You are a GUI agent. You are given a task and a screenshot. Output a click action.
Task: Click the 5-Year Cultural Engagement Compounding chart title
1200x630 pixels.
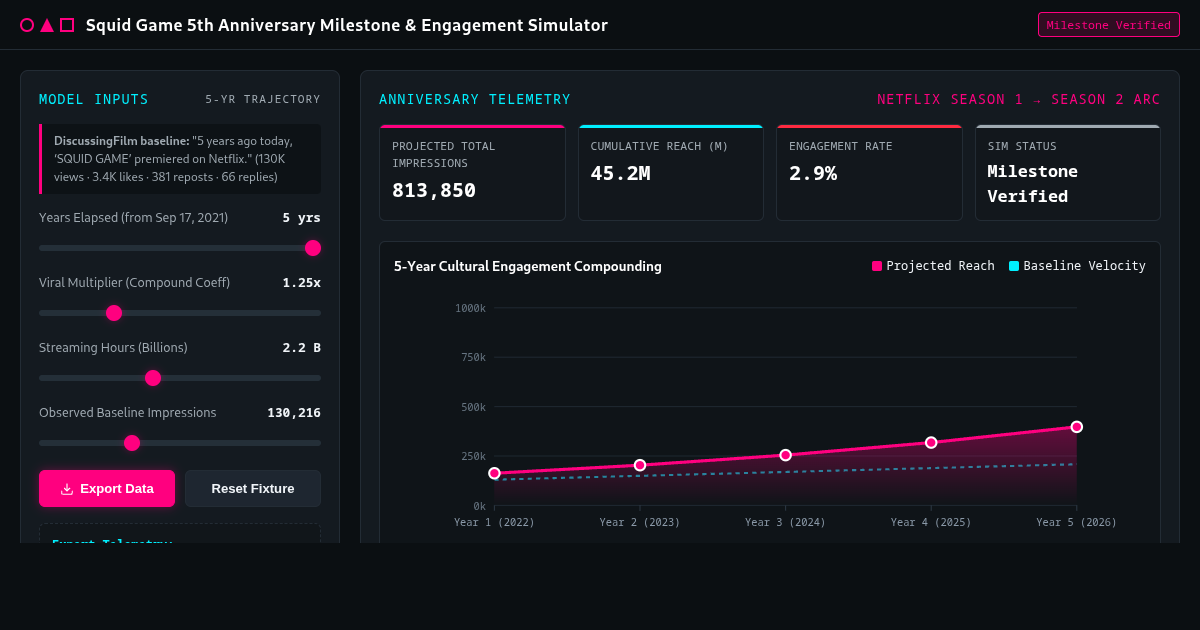coord(528,266)
